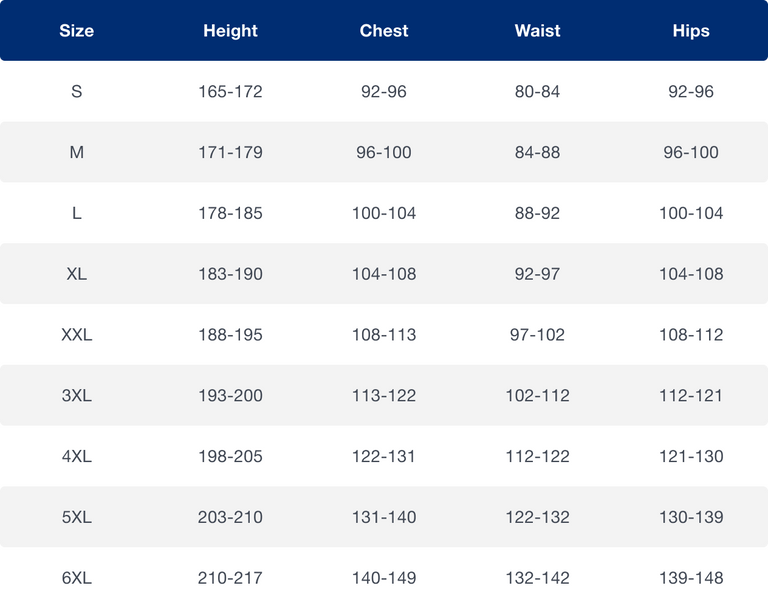
Task: Click height value 178-185 for size L
Action: [230, 214]
